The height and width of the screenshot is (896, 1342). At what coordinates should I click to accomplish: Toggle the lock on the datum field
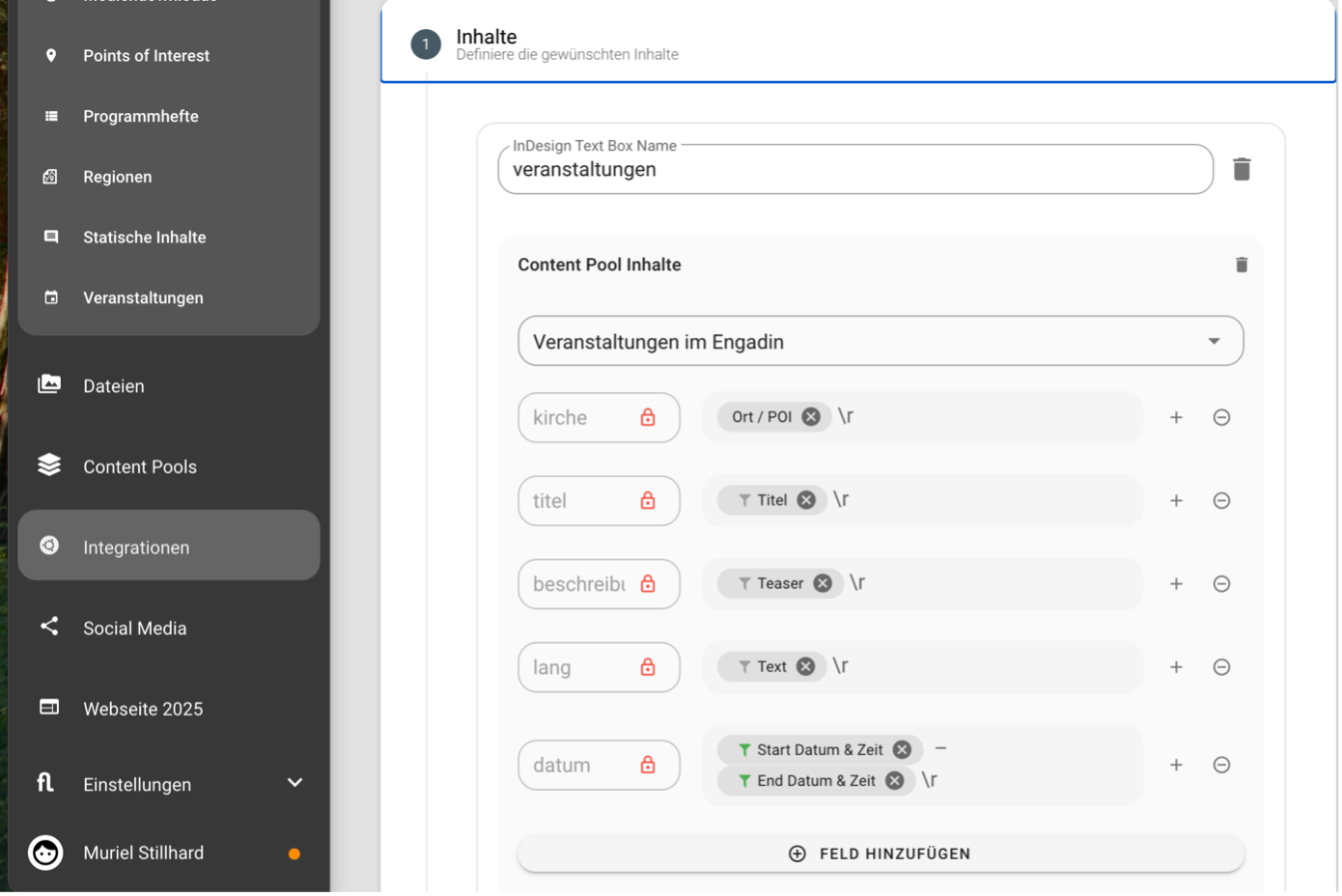pyautogui.click(x=648, y=765)
